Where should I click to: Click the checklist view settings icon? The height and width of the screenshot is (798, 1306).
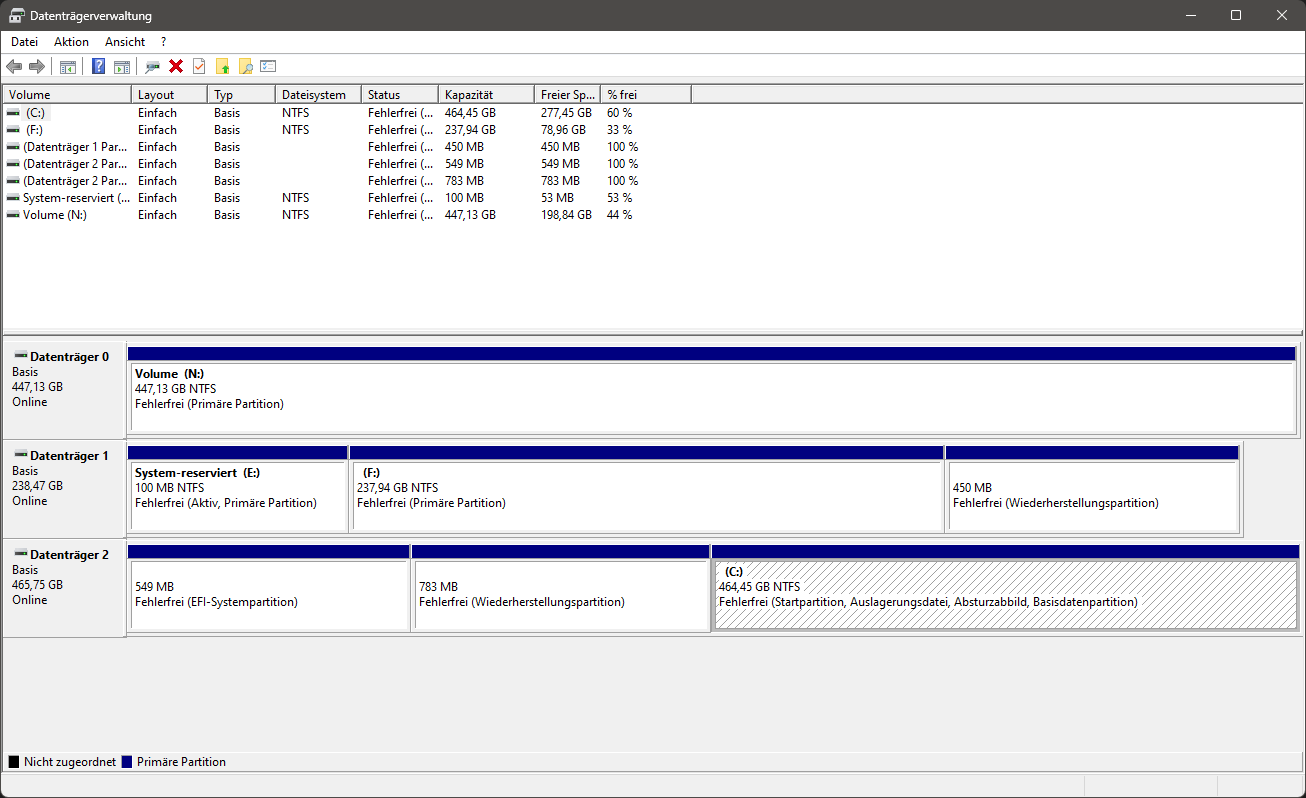pos(268,67)
